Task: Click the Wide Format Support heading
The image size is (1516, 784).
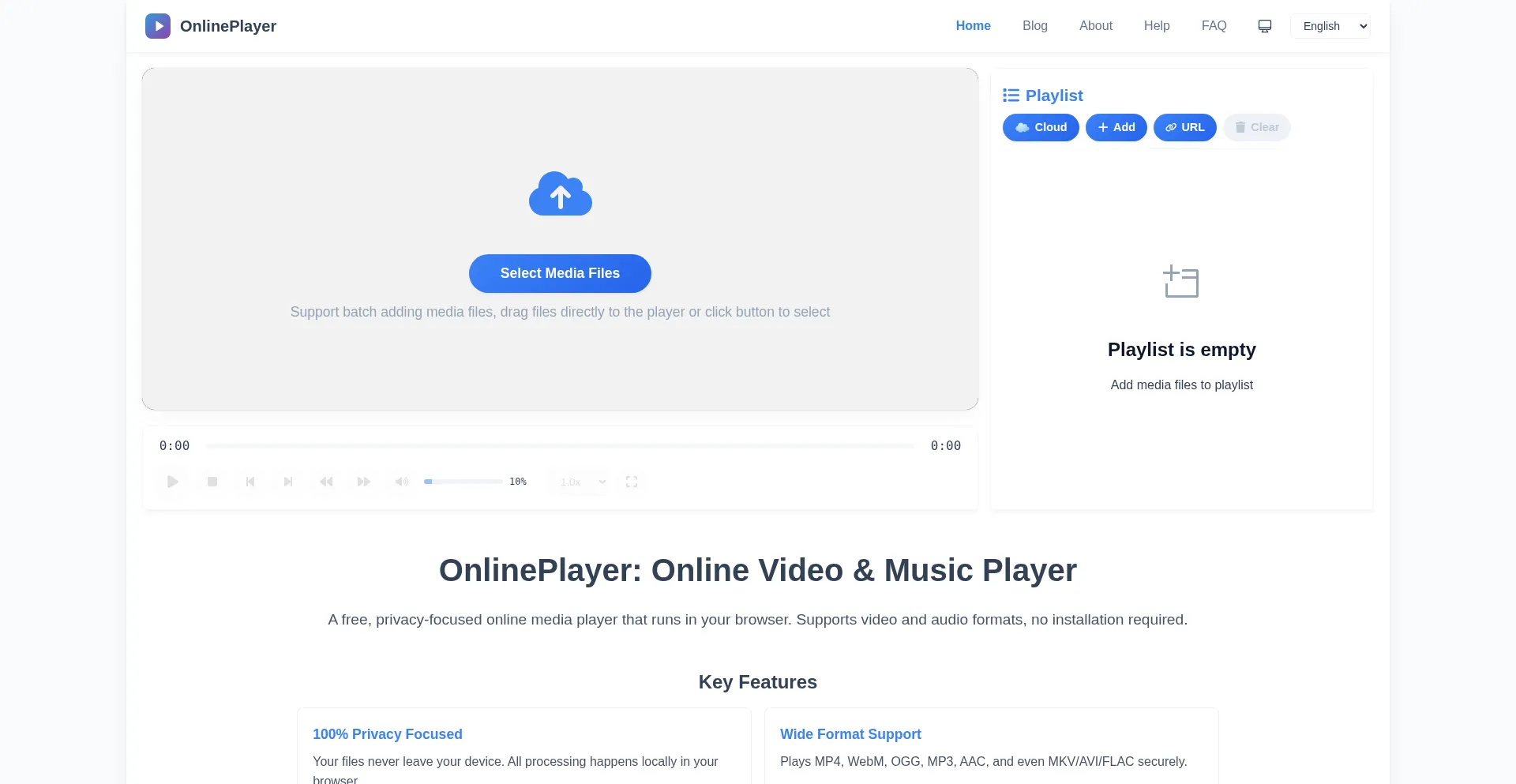Action: [x=850, y=734]
